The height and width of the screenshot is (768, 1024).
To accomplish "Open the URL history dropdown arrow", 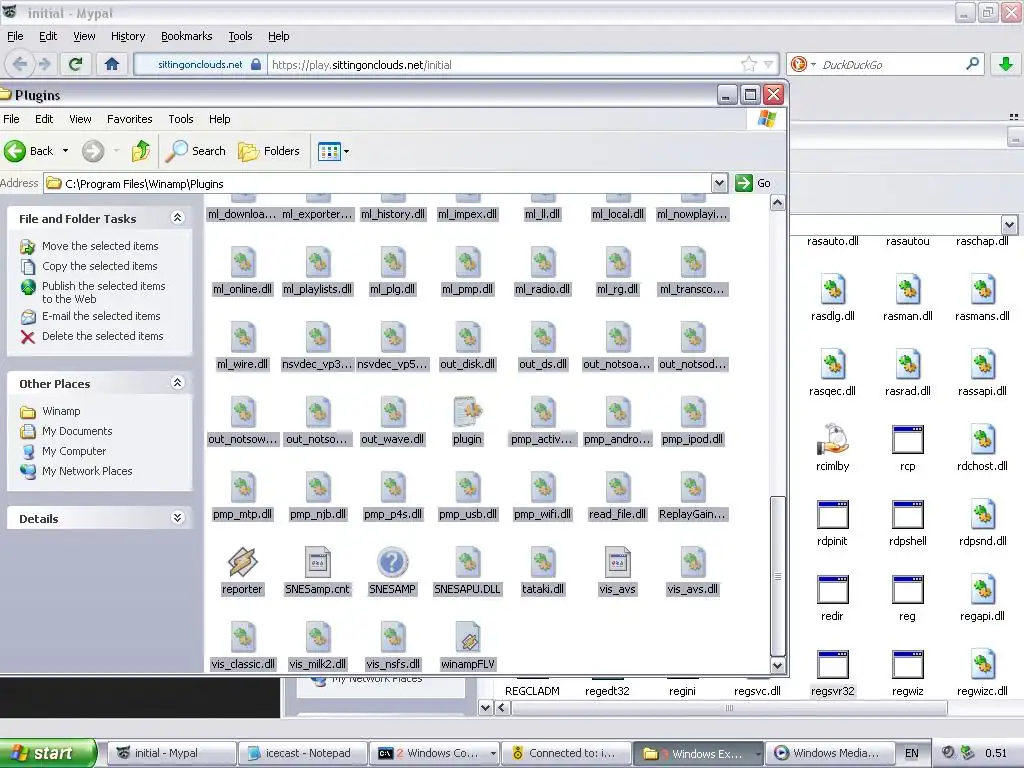I will [x=769, y=64].
